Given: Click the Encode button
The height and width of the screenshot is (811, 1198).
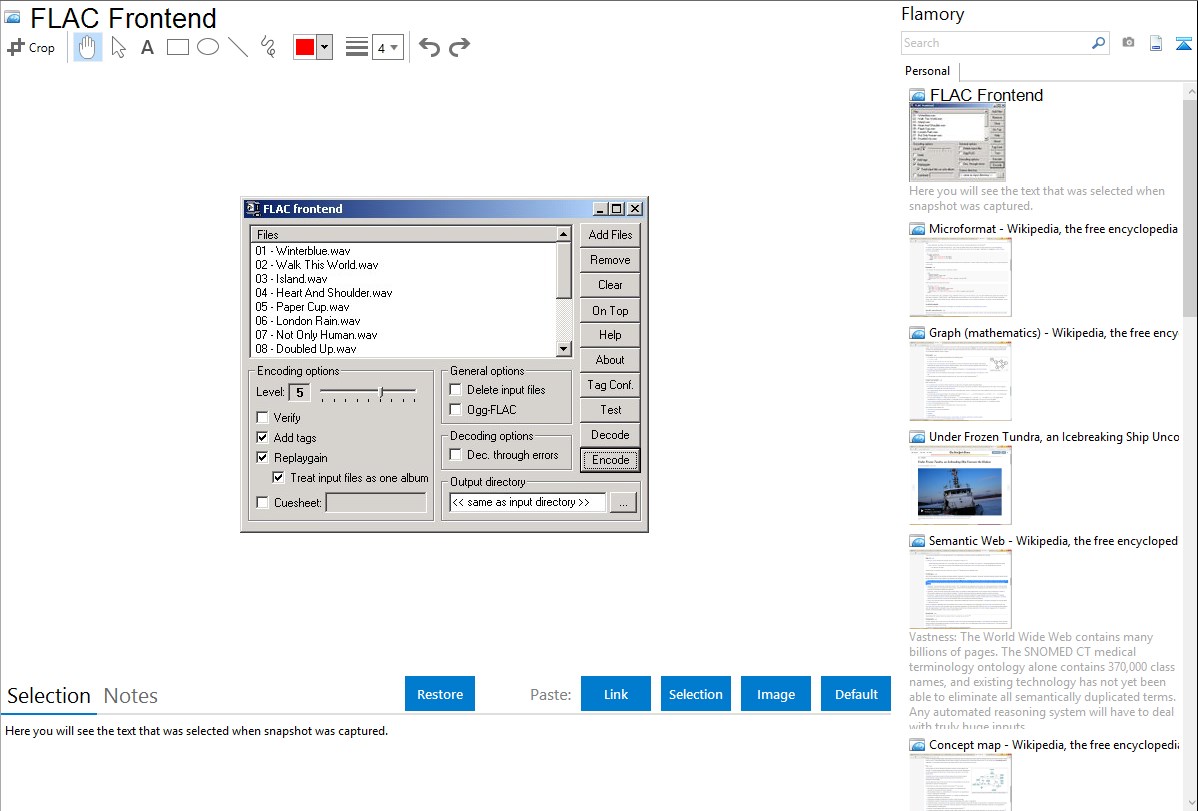Looking at the screenshot, I should tap(610, 460).
